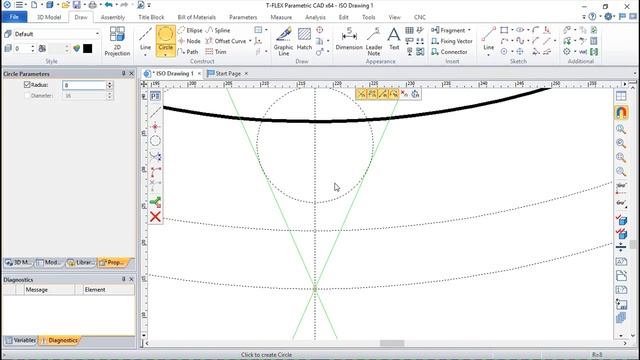Select the Trim tool
The image size is (640, 360).
click(x=216, y=52)
